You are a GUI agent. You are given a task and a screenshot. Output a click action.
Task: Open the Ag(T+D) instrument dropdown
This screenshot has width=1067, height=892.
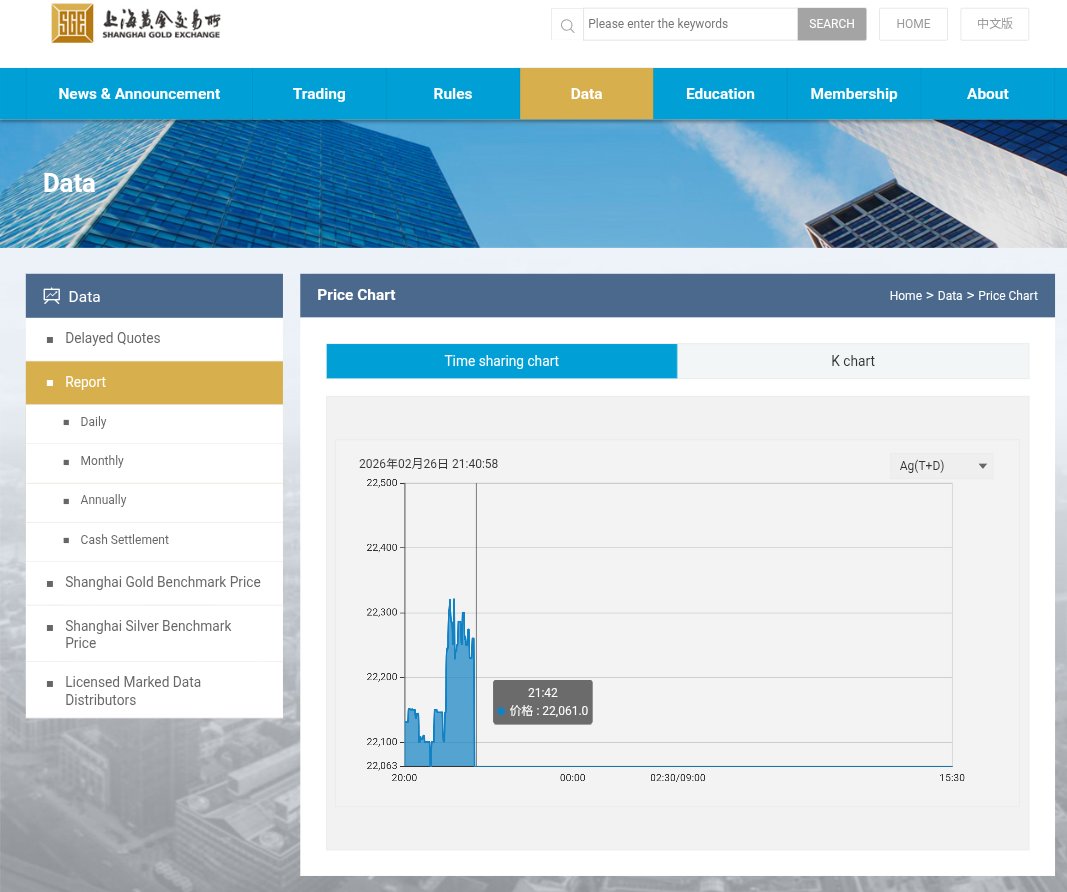pyautogui.click(x=942, y=466)
